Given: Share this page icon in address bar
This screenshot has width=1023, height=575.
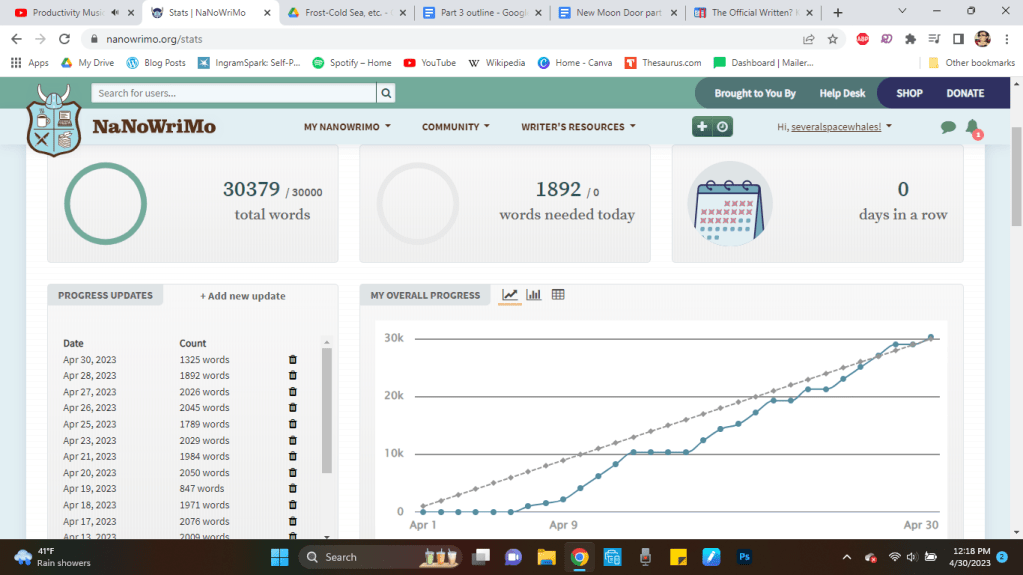Looking at the screenshot, I should click(x=808, y=39).
